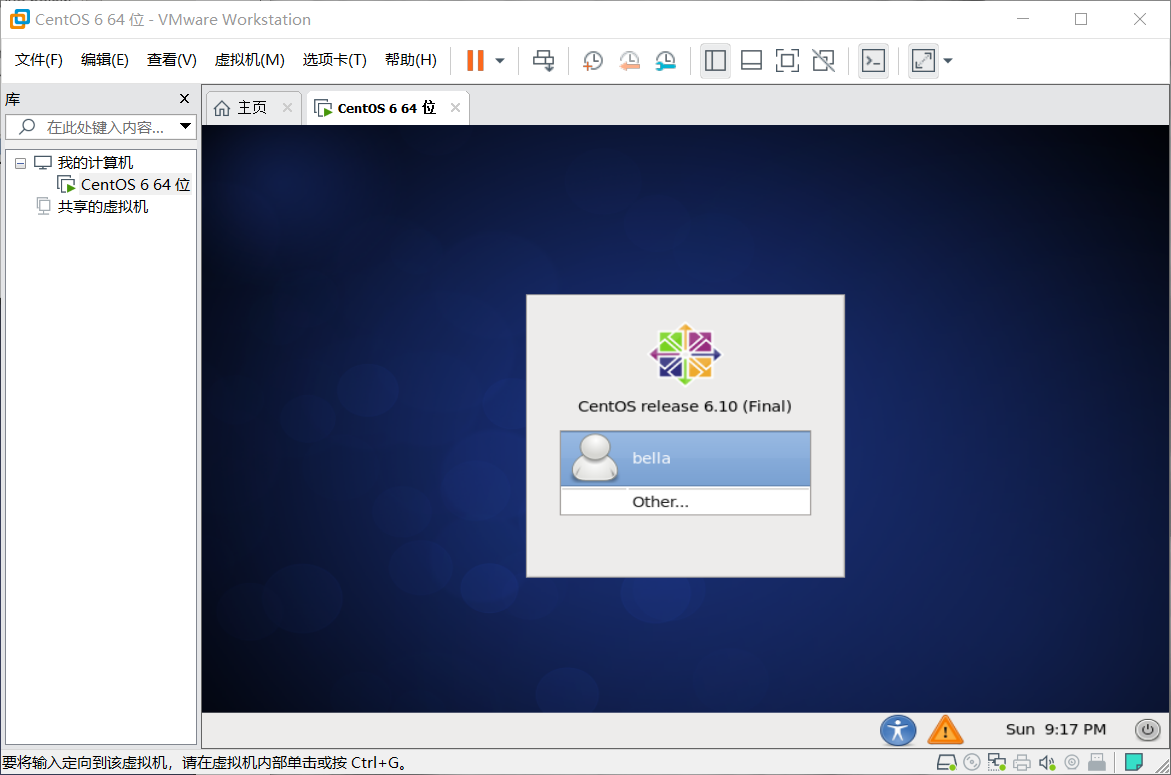1171x775 pixels.
Task: Open the 查看(V) menu
Action: click(172, 60)
